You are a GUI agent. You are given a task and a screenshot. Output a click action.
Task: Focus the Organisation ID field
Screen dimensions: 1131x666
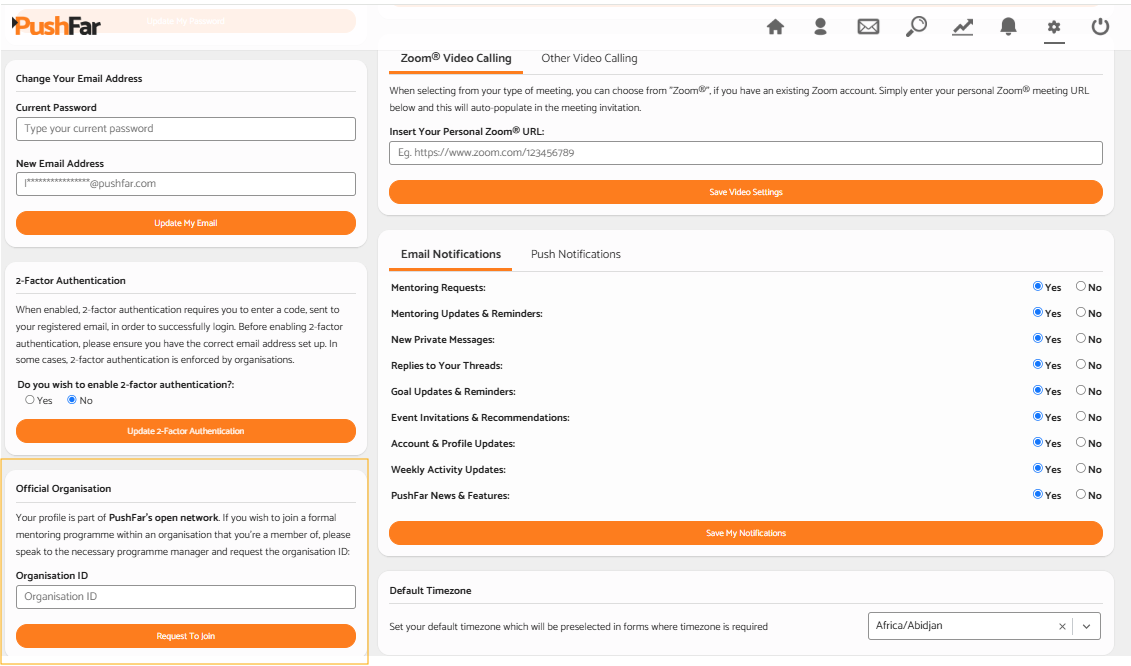pyautogui.click(x=185, y=597)
